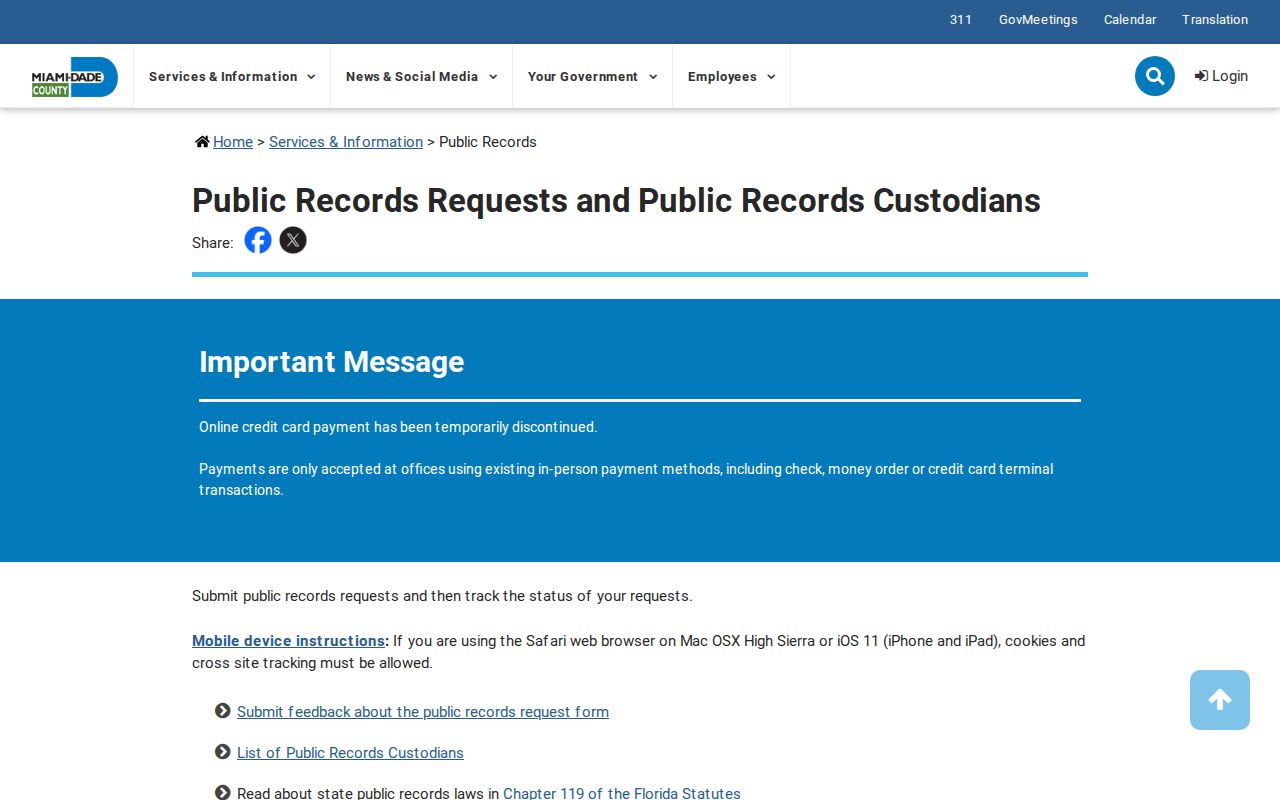Viewport: 1280px width, 800px height.
Task: Click text 'Online credit card payment has been temporarily discontinued.'
Action: [x=398, y=427]
